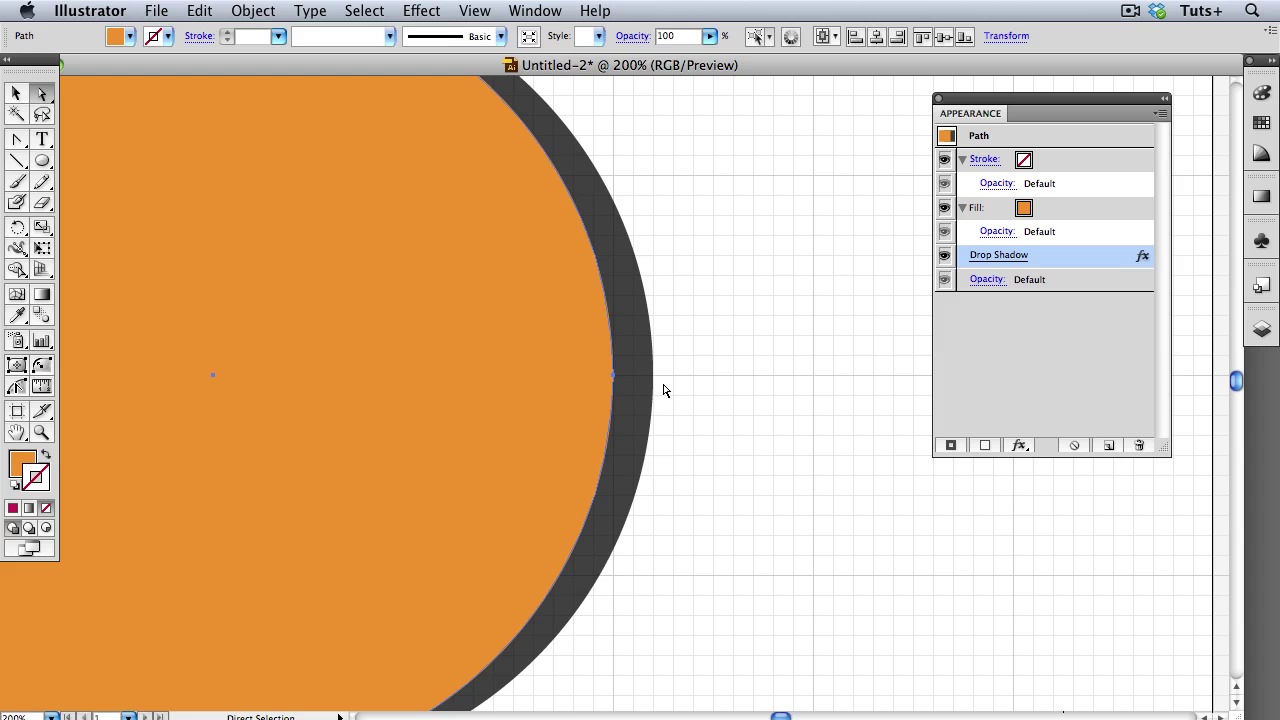
Task: Click the Drop Shadow effect link
Action: point(998,255)
